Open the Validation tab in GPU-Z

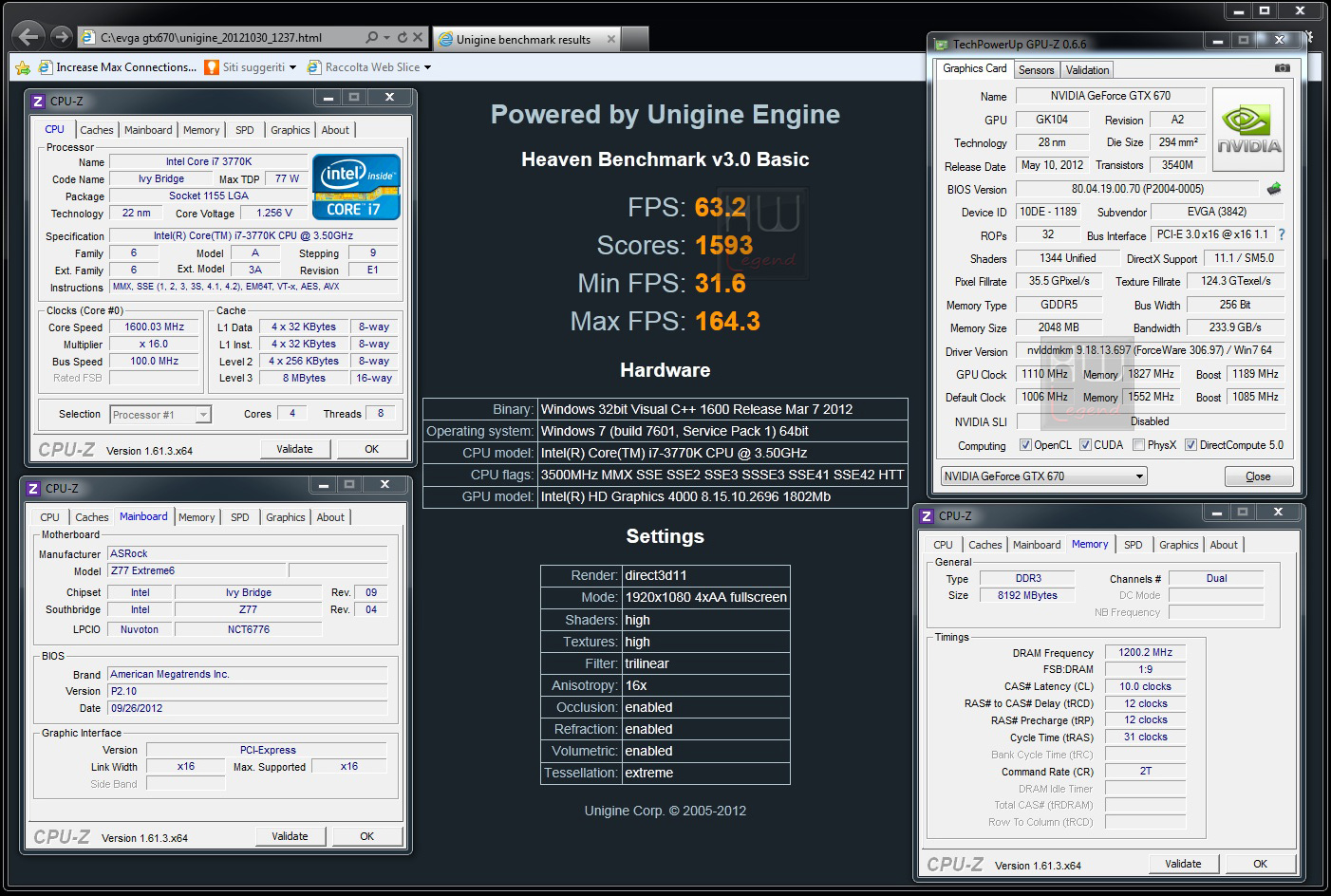[x=1087, y=70]
